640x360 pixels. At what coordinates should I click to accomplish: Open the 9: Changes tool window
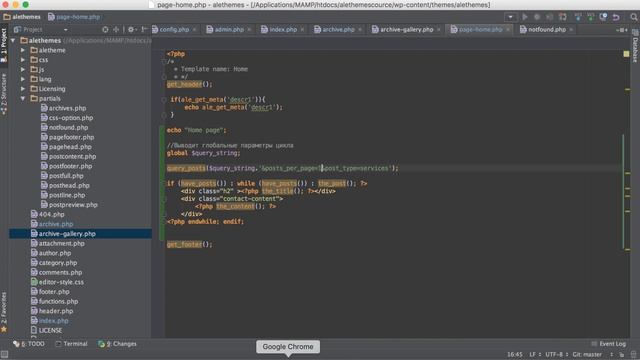point(117,344)
